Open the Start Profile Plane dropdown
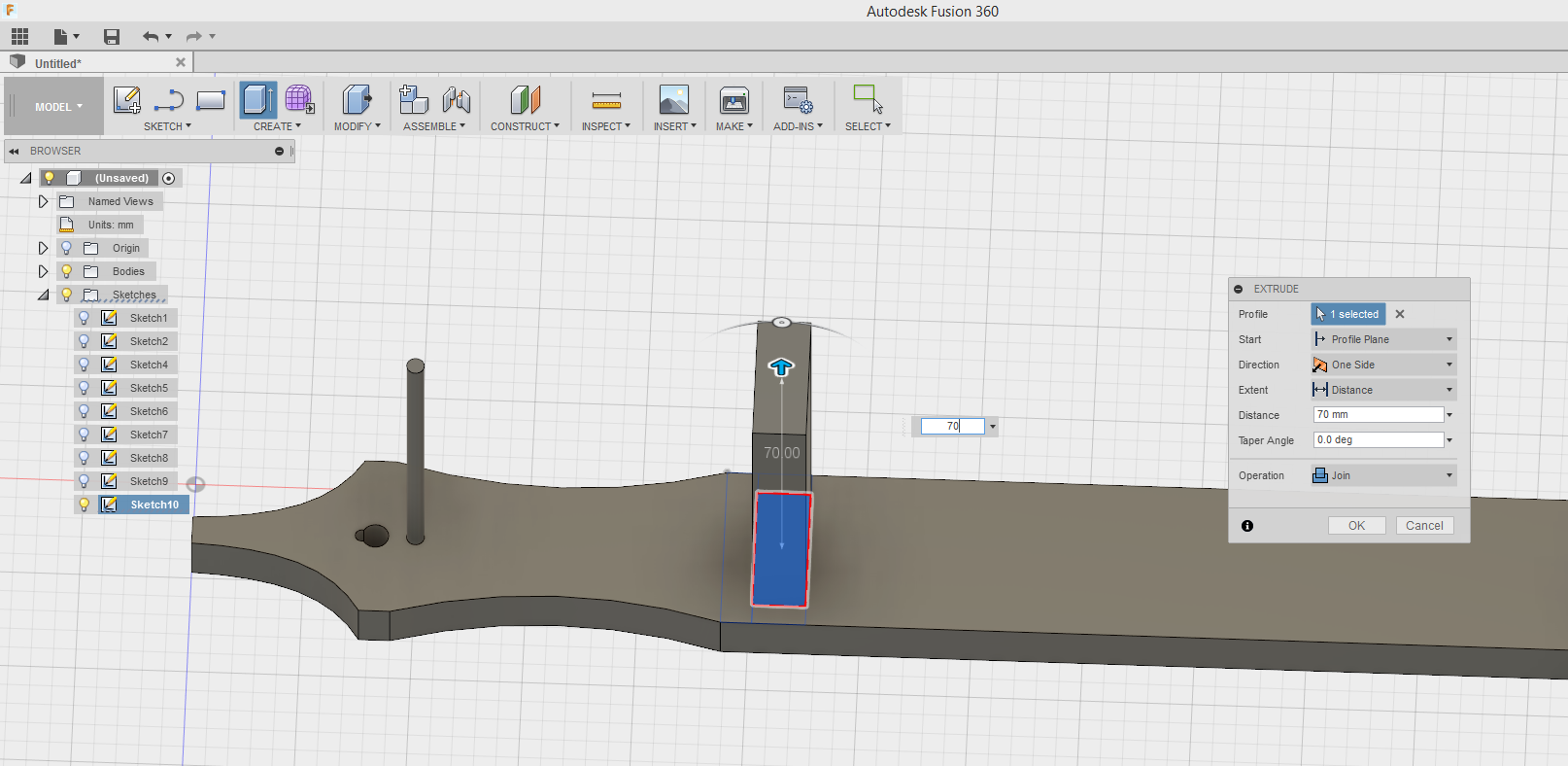The height and width of the screenshot is (766, 1568). 1383,339
